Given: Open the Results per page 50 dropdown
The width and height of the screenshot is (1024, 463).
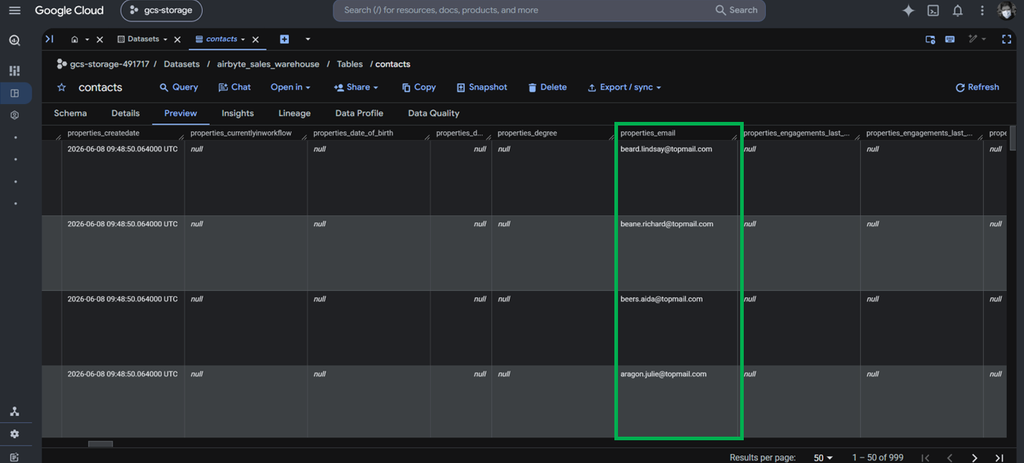Looking at the screenshot, I should 824,458.
